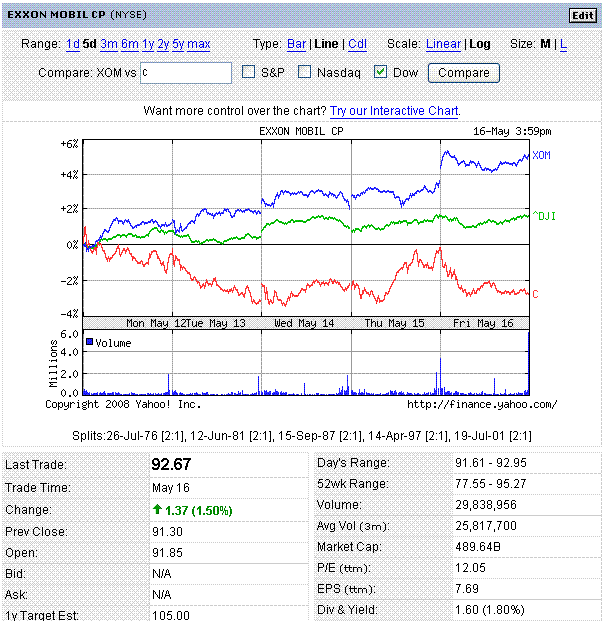
Task: Select the 3m range option
Action: click(108, 44)
